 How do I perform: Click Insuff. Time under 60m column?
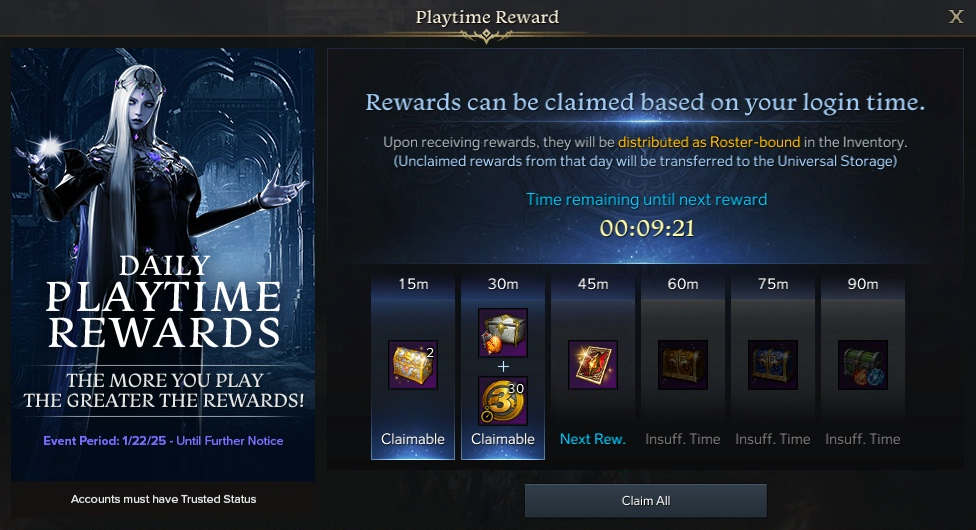click(x=683, y=439)
